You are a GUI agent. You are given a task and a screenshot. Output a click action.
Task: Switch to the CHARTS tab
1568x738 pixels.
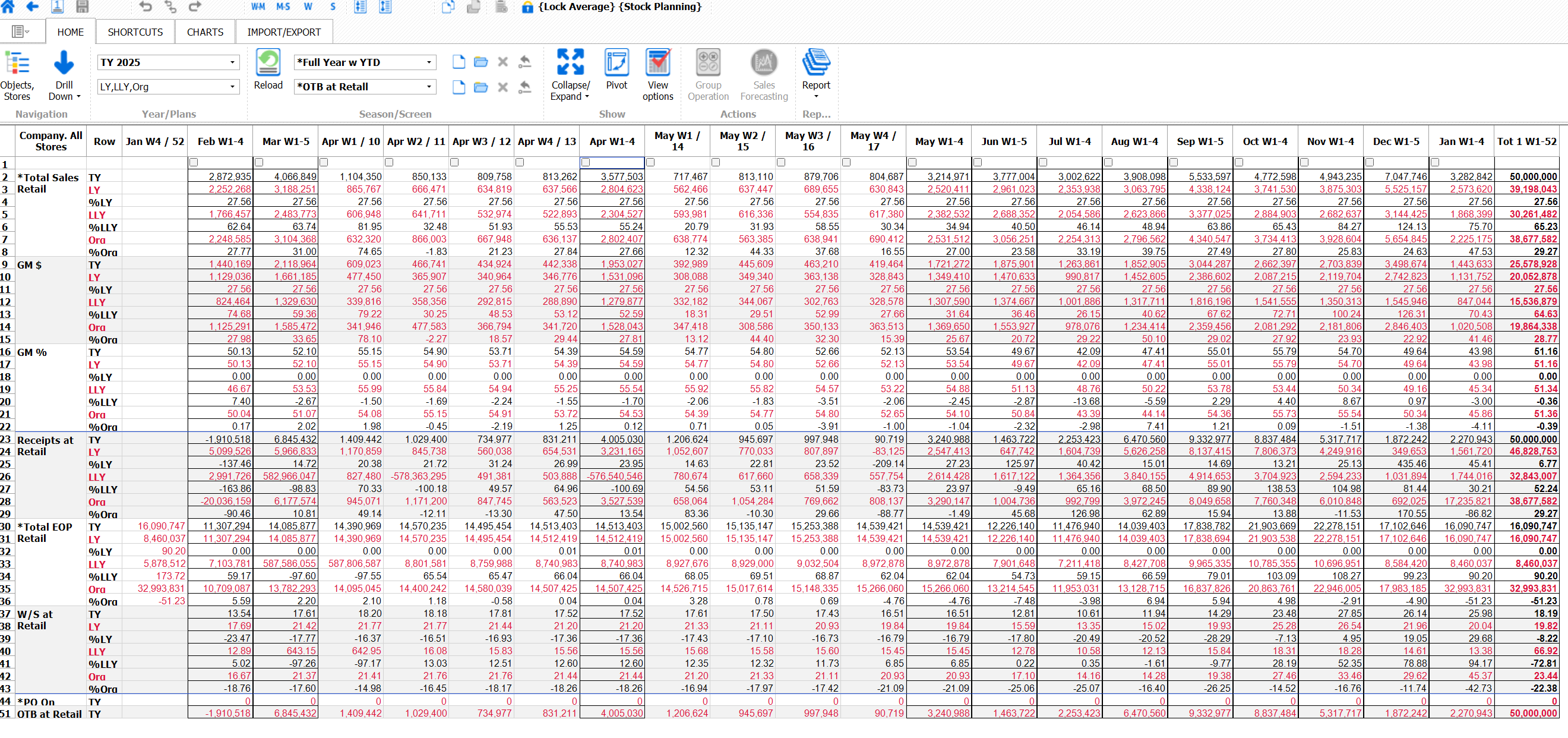[204, 31]
